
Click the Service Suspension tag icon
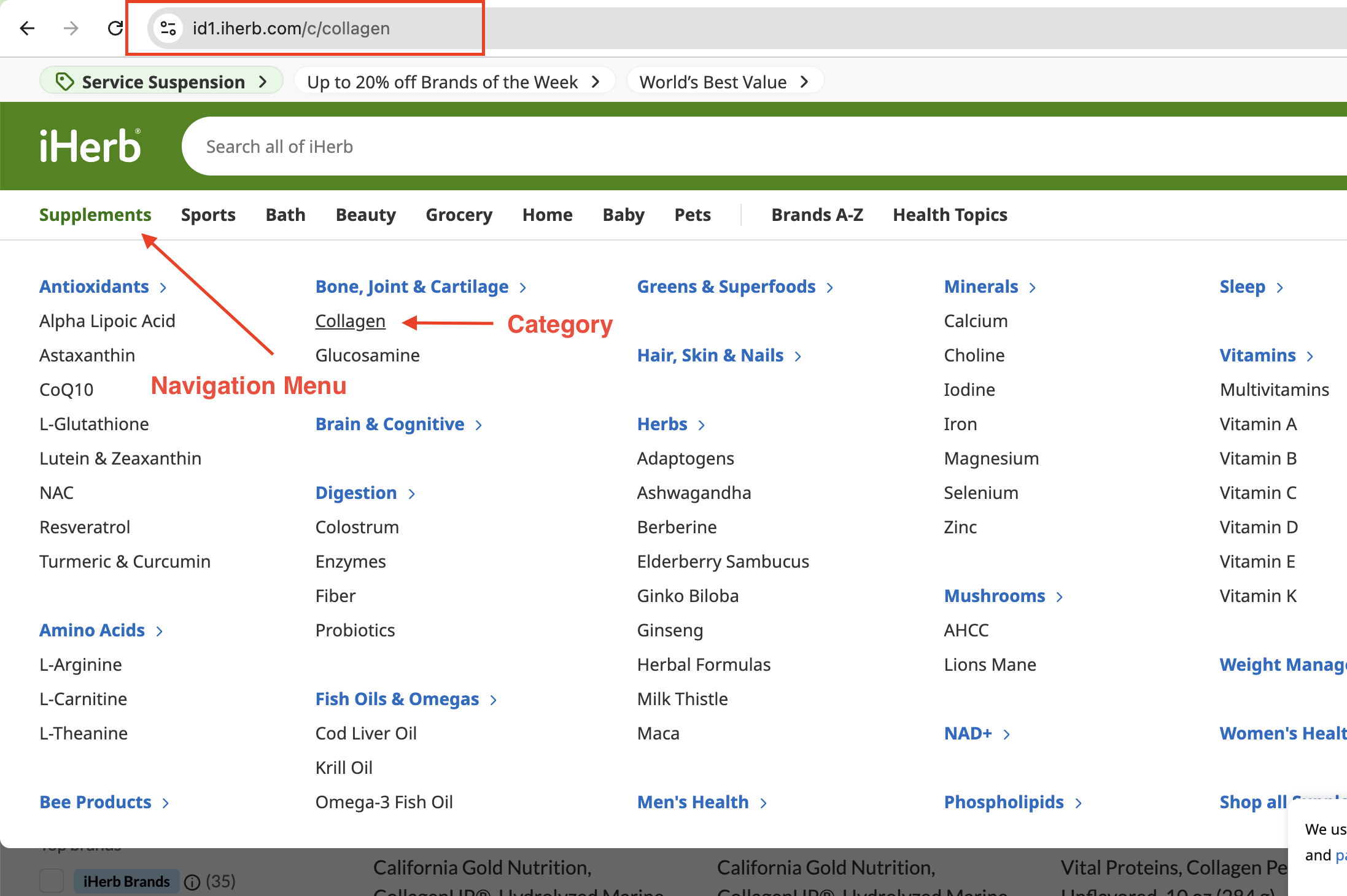tap(64, 81)
